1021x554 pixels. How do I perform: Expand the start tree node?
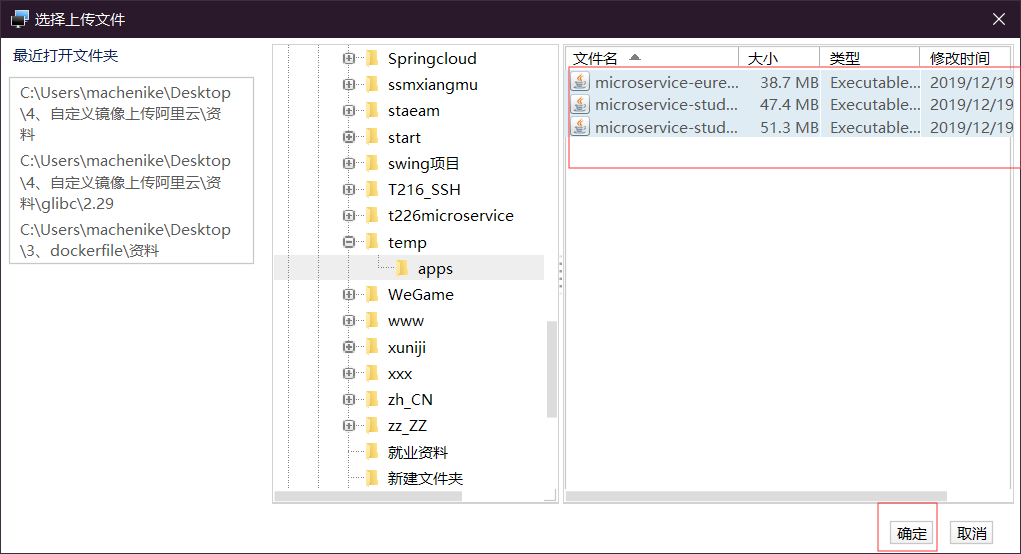point(349,137)
